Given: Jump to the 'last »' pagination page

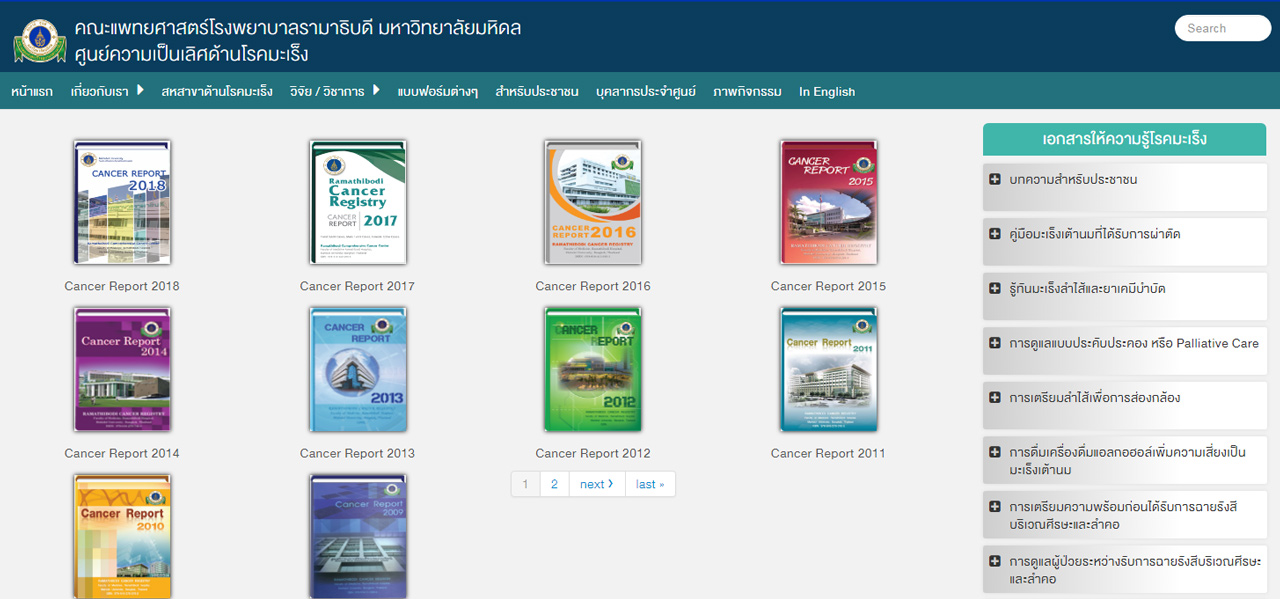Looking at the screenshot, I should point(650,484).
